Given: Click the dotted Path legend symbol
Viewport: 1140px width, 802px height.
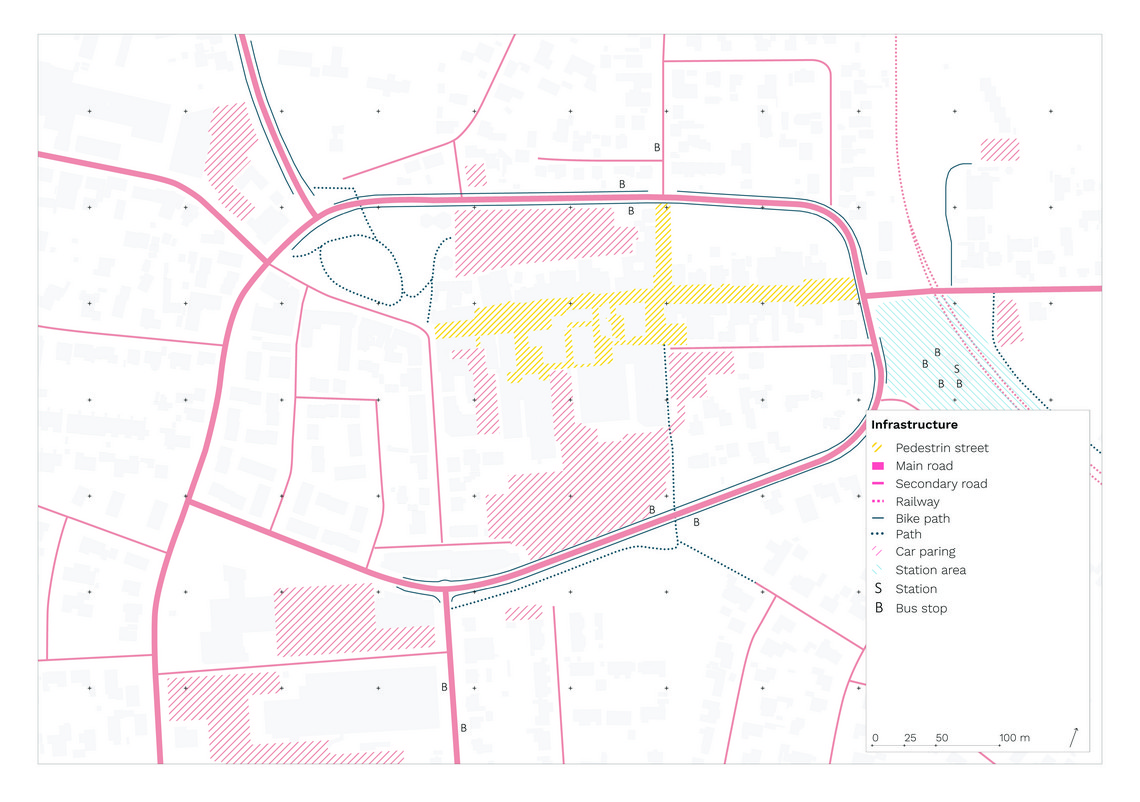Looking at the screenshot, I should click(x=878, y=534).
